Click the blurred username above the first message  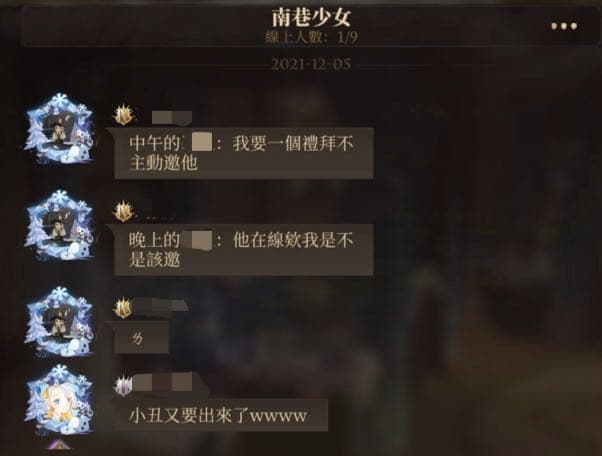point(172,117)
